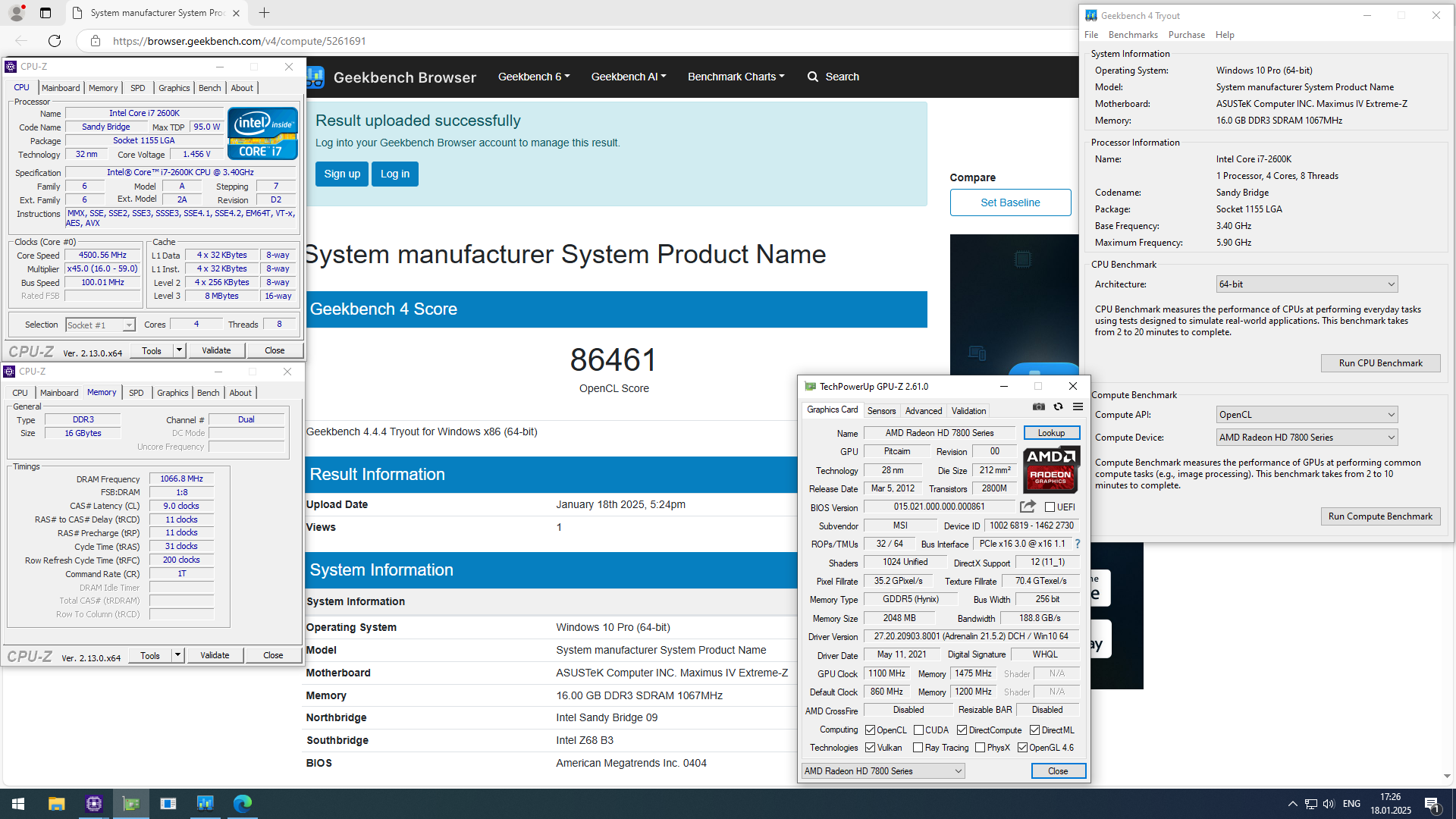Open the Edge profile avatar
1456x819 pixels.
click(x=17, y=13)
